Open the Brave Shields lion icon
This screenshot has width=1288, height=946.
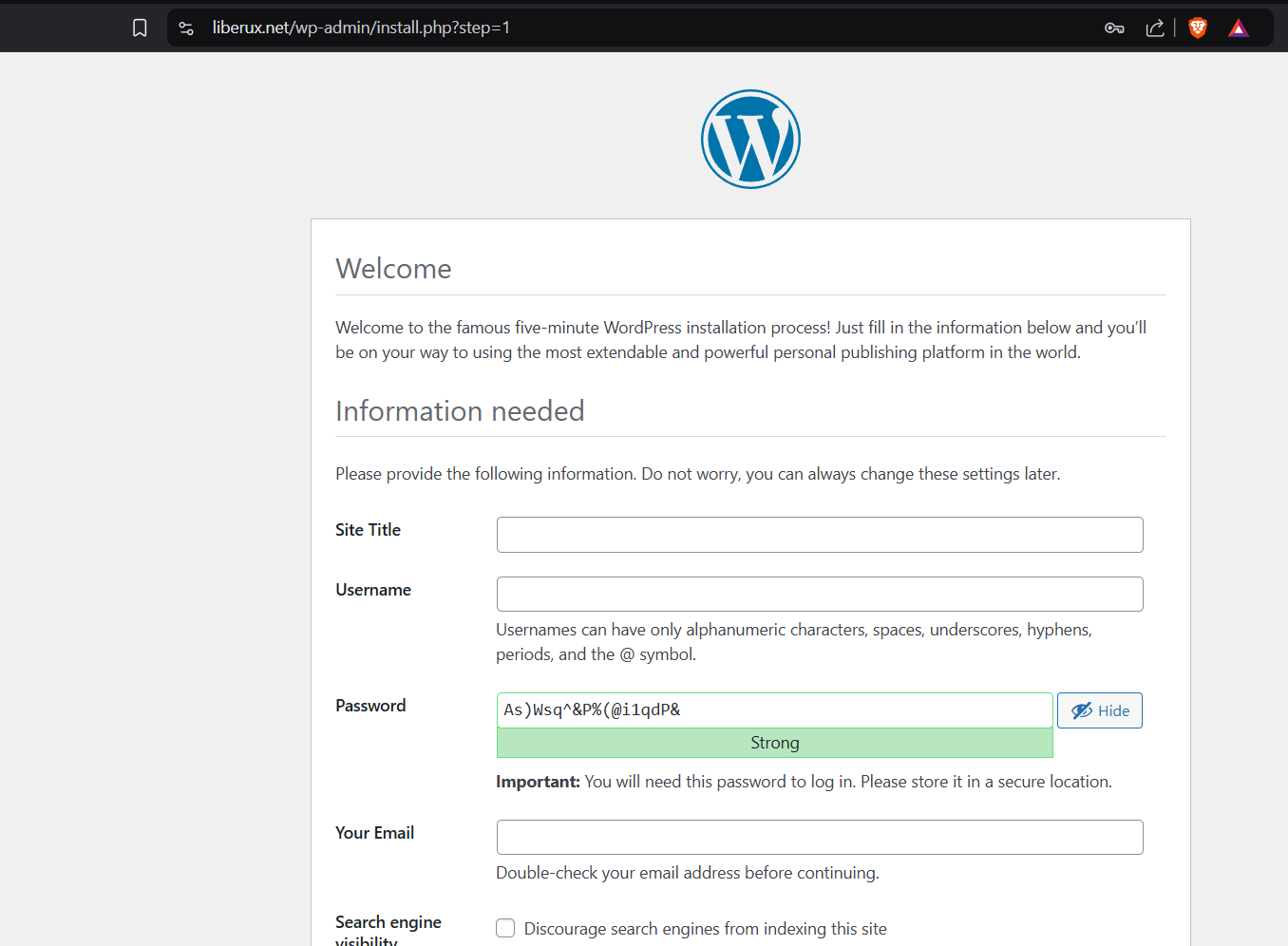coord(1198,28)
